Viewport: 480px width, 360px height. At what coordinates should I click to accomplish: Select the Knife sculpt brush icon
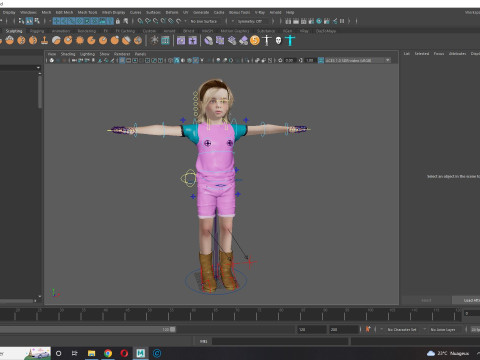pos(138,41)
